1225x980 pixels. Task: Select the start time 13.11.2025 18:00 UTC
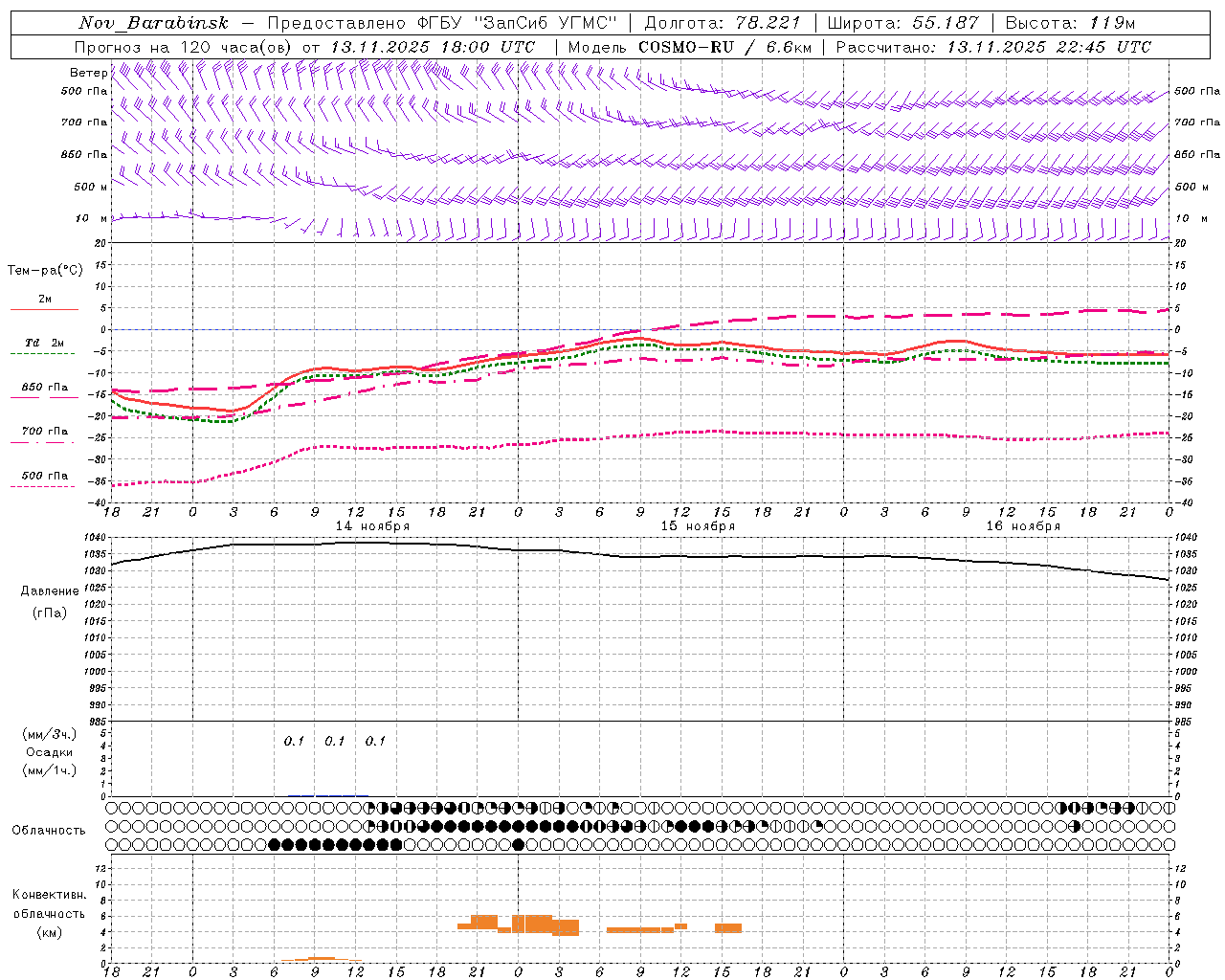(433, 47)
